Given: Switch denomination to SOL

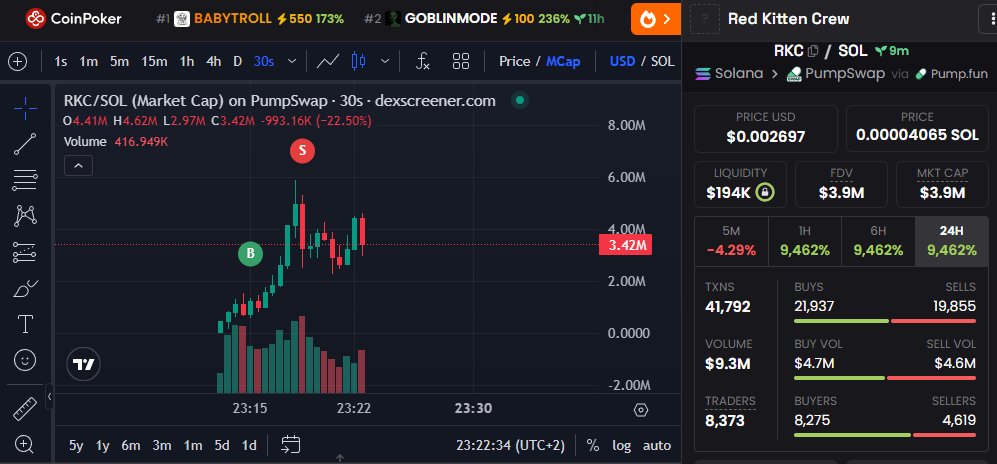Looking at the screenshot, I should [663, 62].
